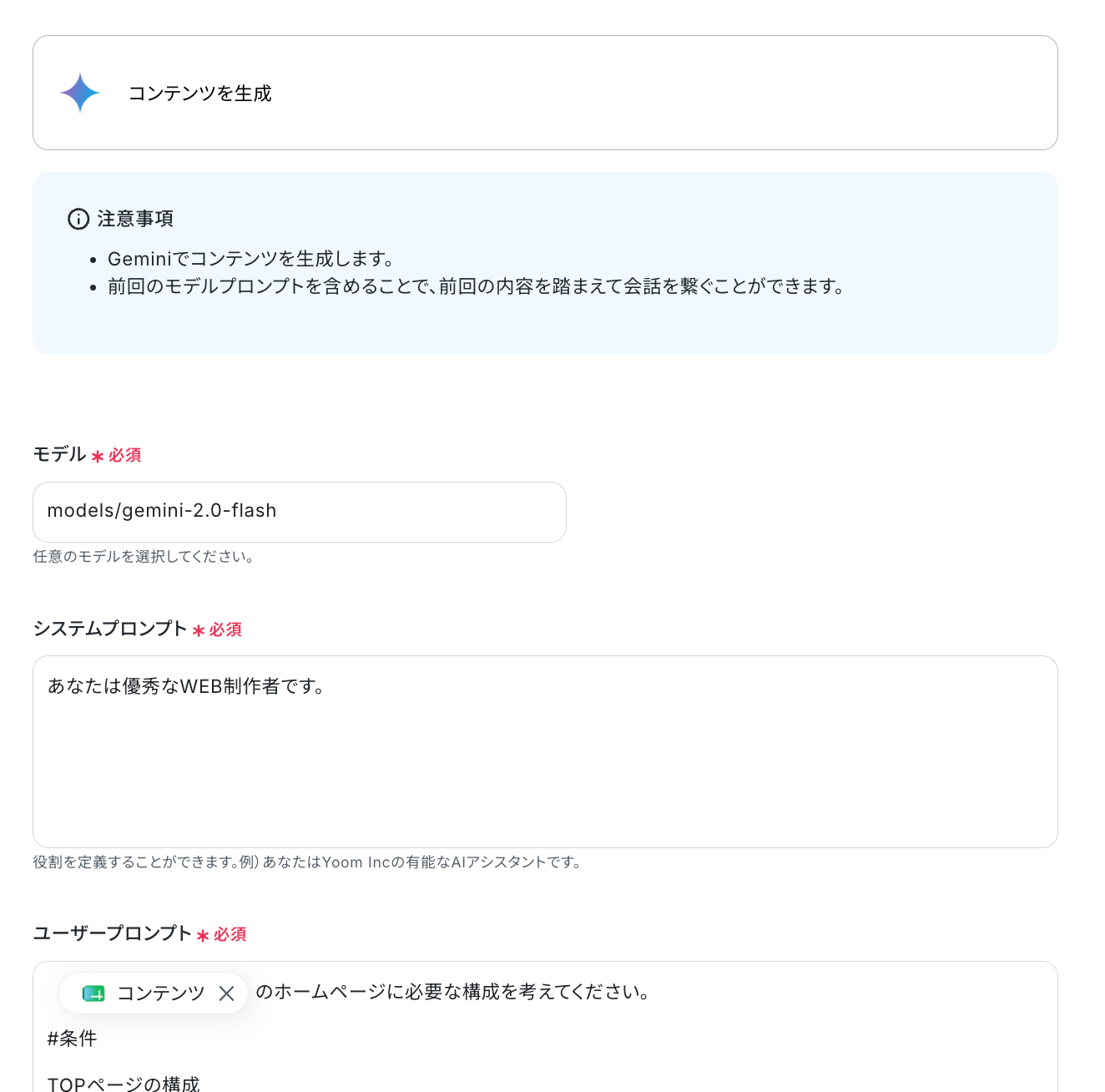Screen dimensions: 1105x1092
Task: Click the #条件 line in the user prompt
Action: pyautogui.click(x=73, y=1039)
